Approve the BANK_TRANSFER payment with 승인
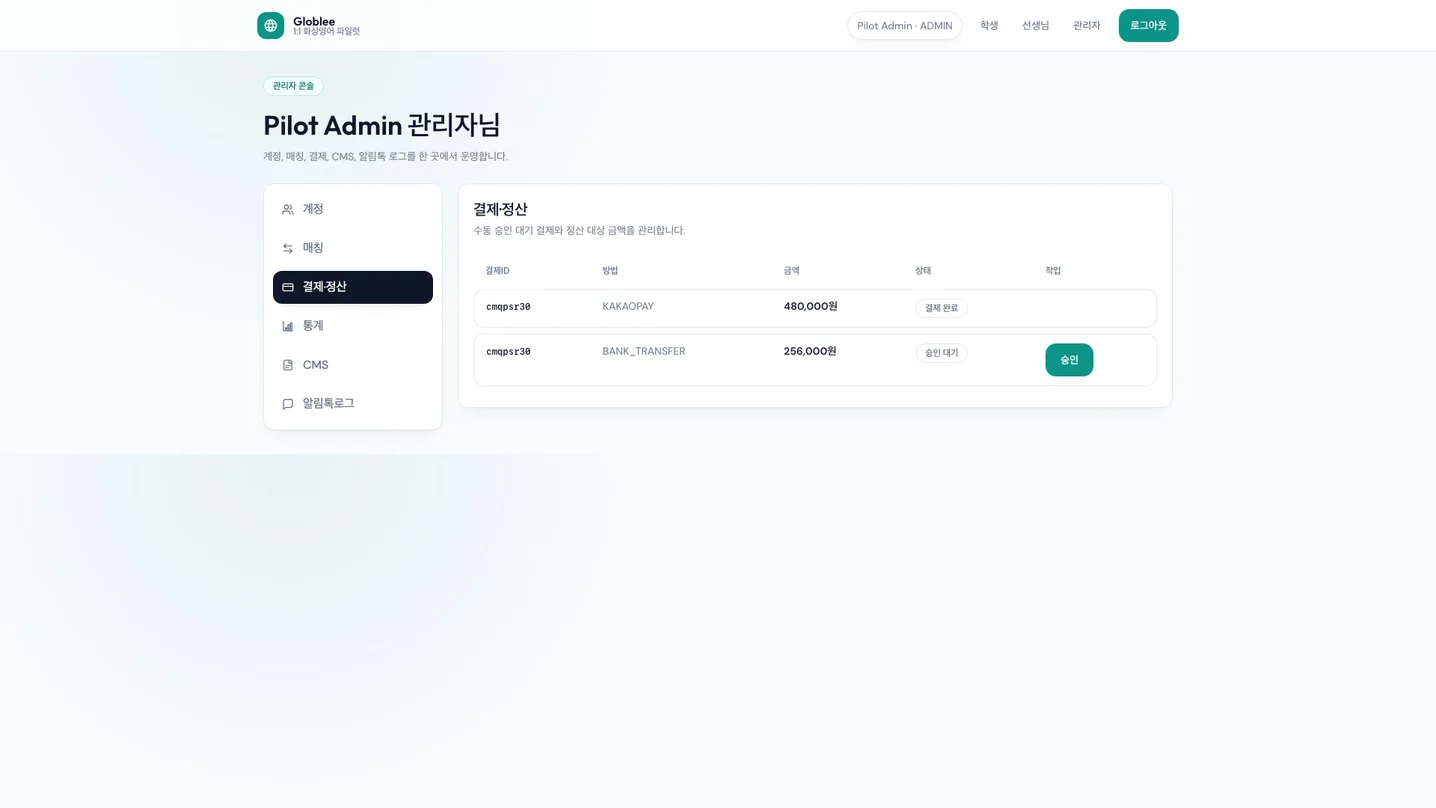The width and height of the screenshot is (1436, 808). pyautogui.click(x=1069, y=360)
